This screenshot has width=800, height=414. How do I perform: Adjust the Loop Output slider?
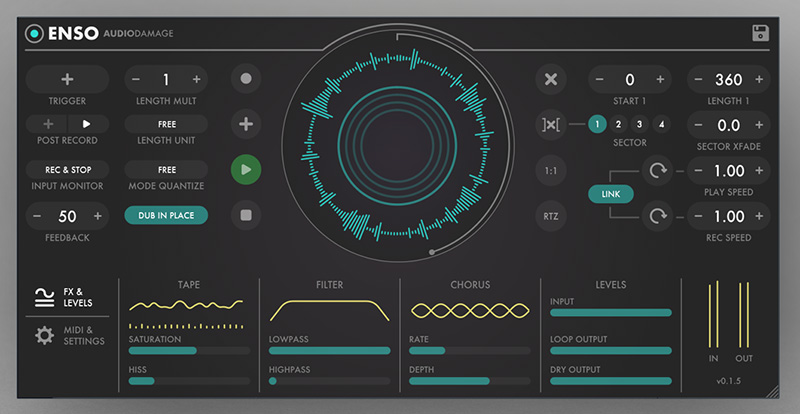point(611,351)
